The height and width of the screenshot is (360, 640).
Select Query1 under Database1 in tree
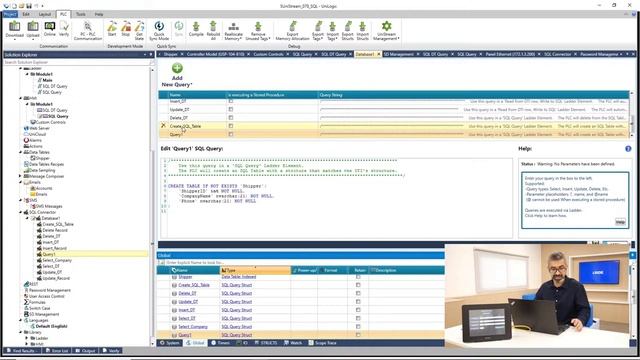pos(49,254)
